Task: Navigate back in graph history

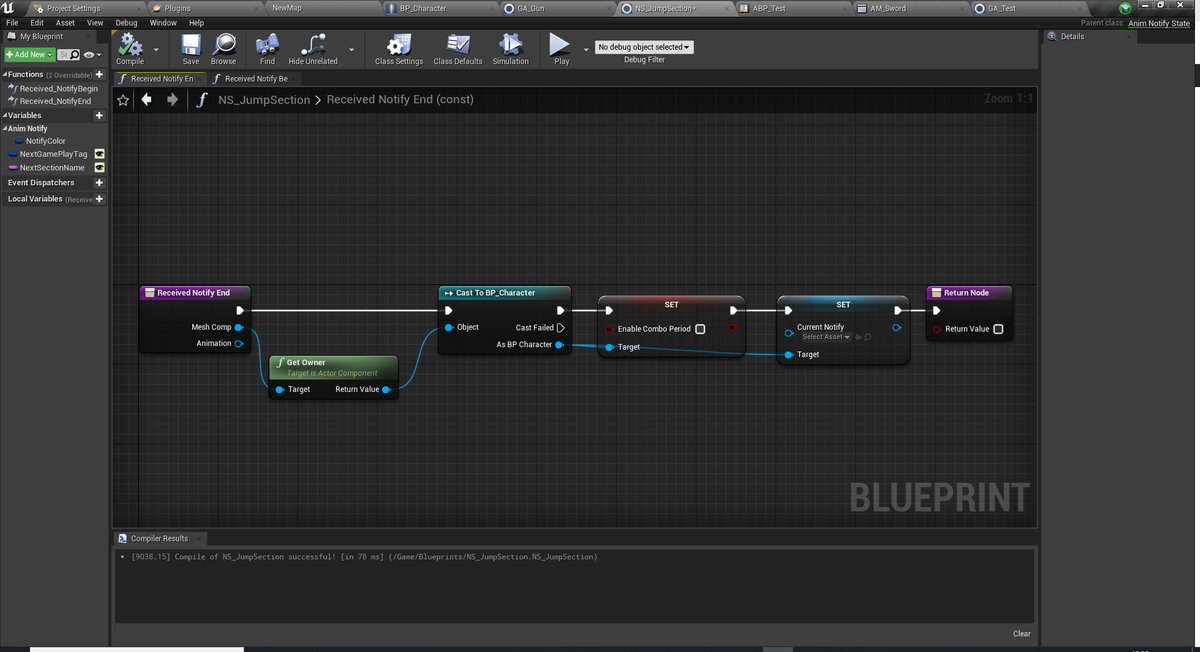Action: tap(147, 99)
